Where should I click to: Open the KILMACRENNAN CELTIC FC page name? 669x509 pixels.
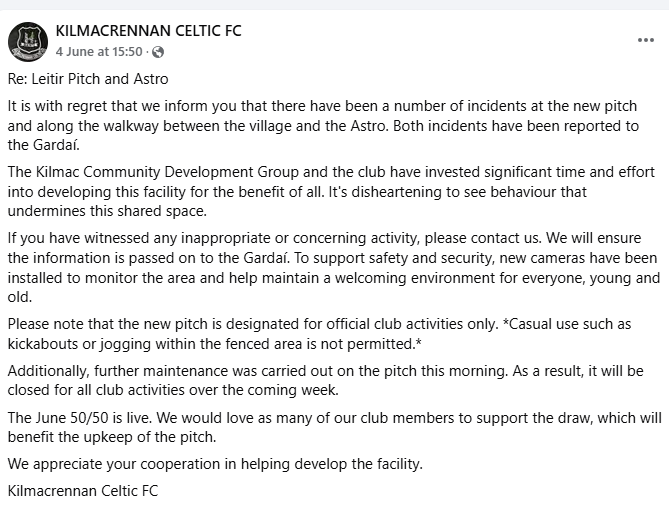149,31
